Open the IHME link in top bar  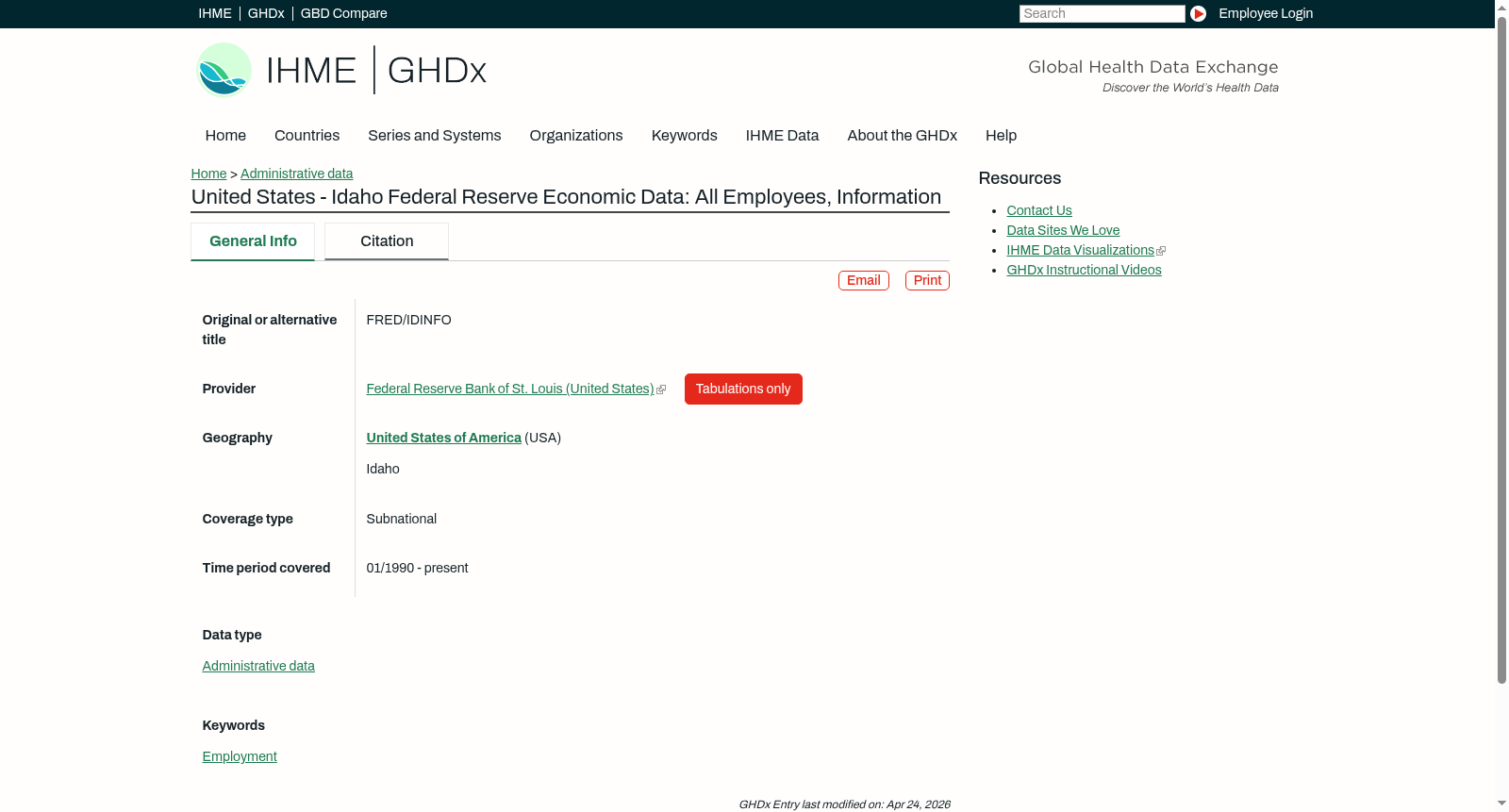(x=215, y=13)
